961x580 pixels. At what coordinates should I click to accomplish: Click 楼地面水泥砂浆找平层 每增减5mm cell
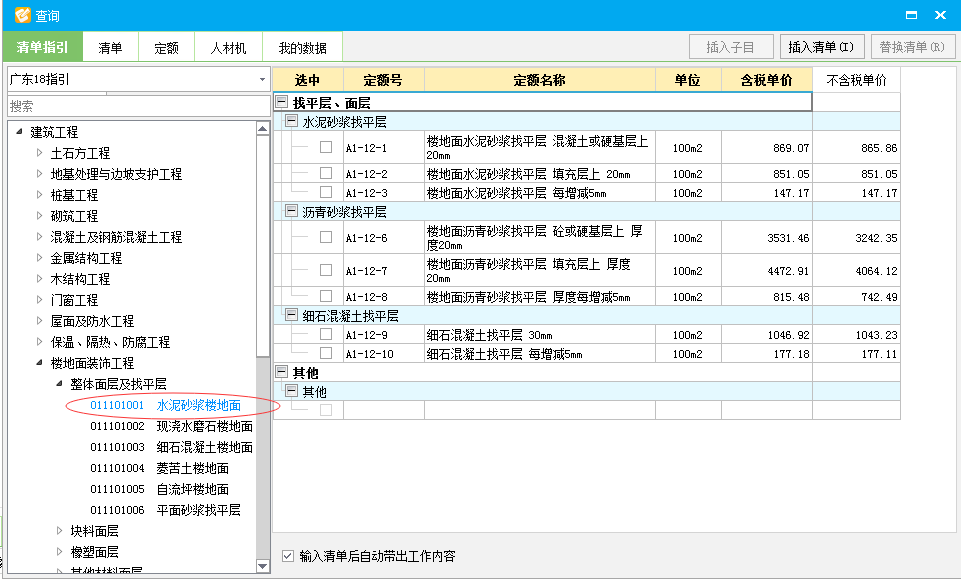(540, 193)
